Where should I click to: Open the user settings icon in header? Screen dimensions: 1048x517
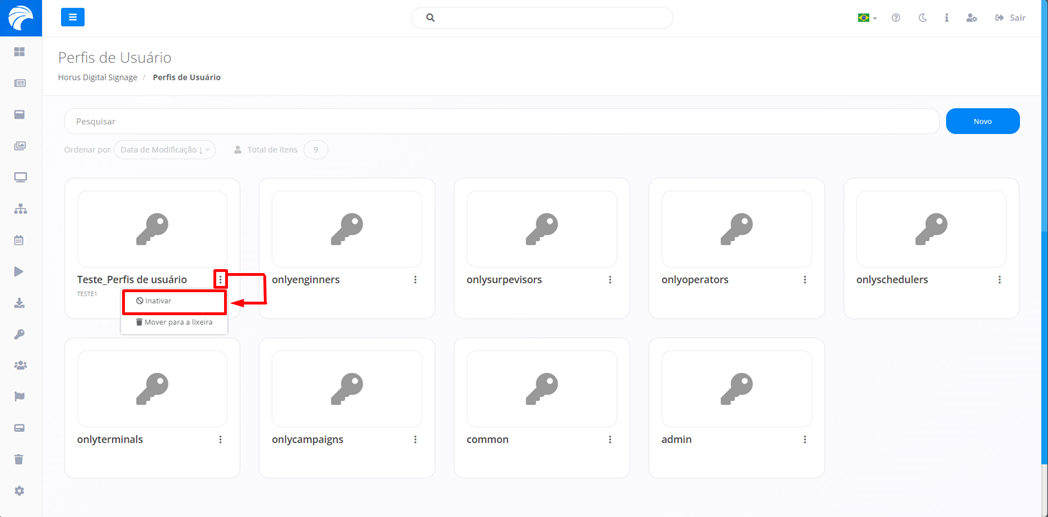972,18
